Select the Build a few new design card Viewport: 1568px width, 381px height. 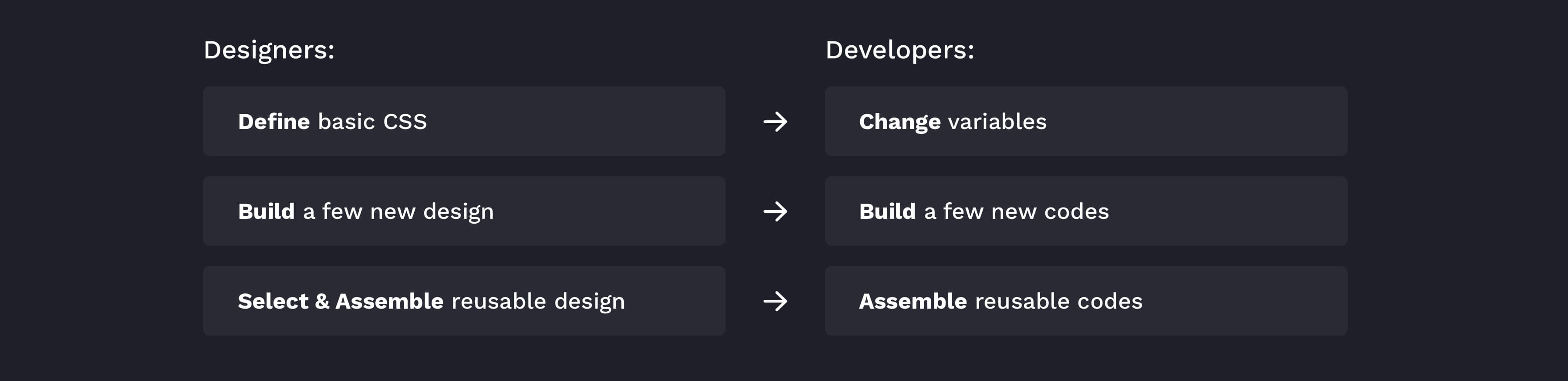(464, 211)
